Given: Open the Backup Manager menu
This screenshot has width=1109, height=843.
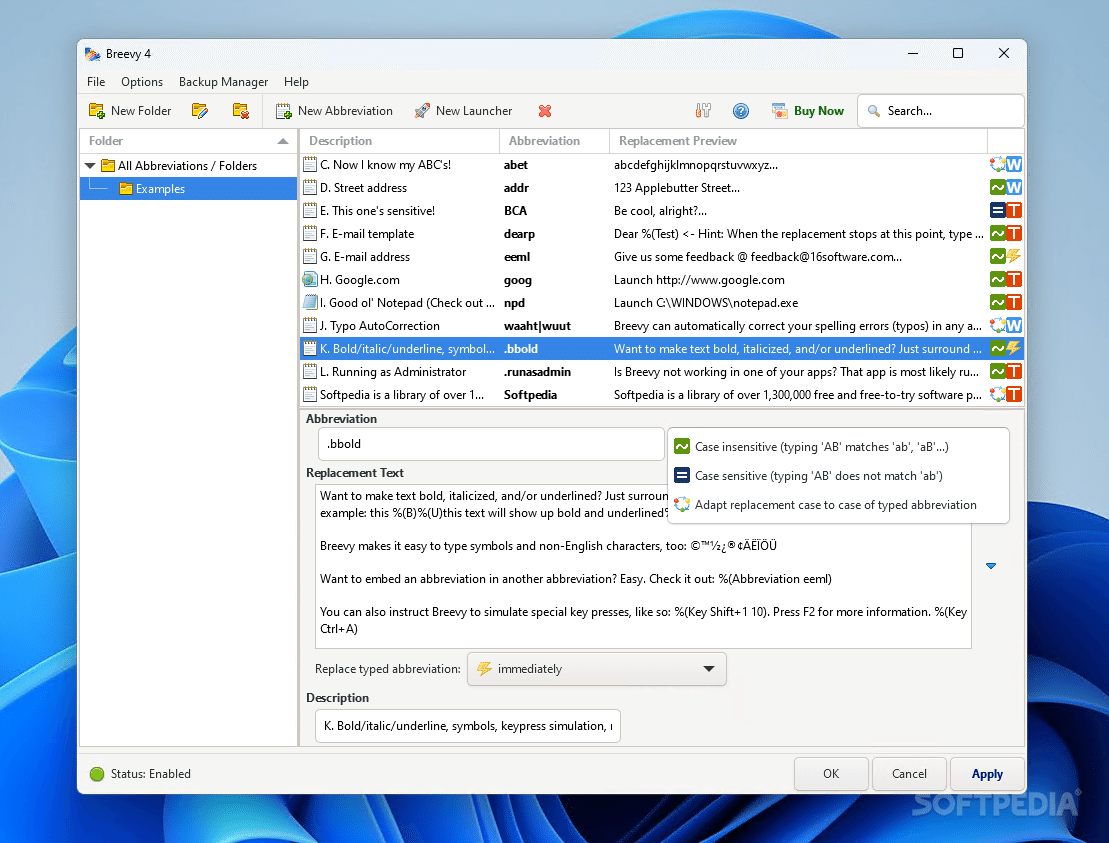Looking at the screenshot, I should point(223,82).
